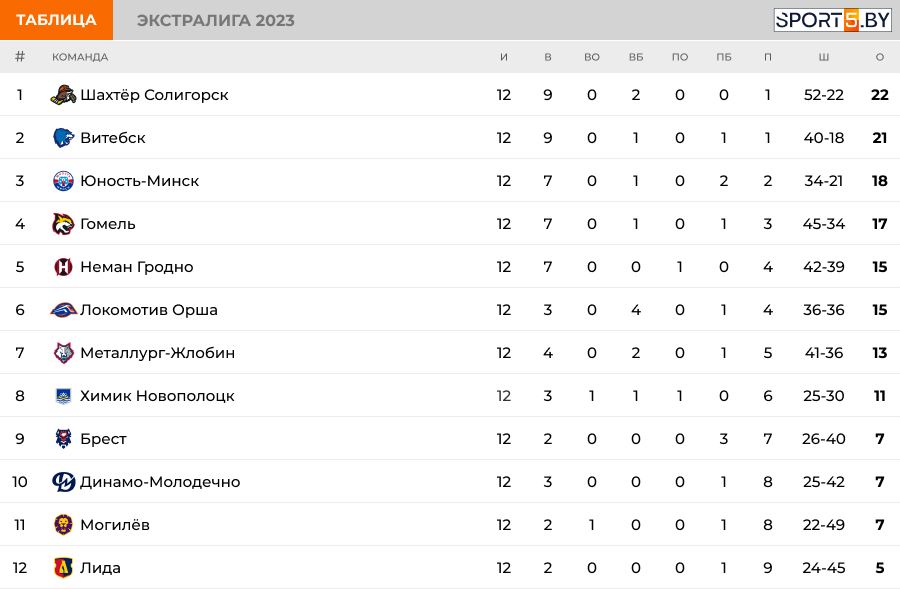Viewport: 900px width, 589px height.
Task: Click the Могилёв lion logo
Action: point(63,525)
